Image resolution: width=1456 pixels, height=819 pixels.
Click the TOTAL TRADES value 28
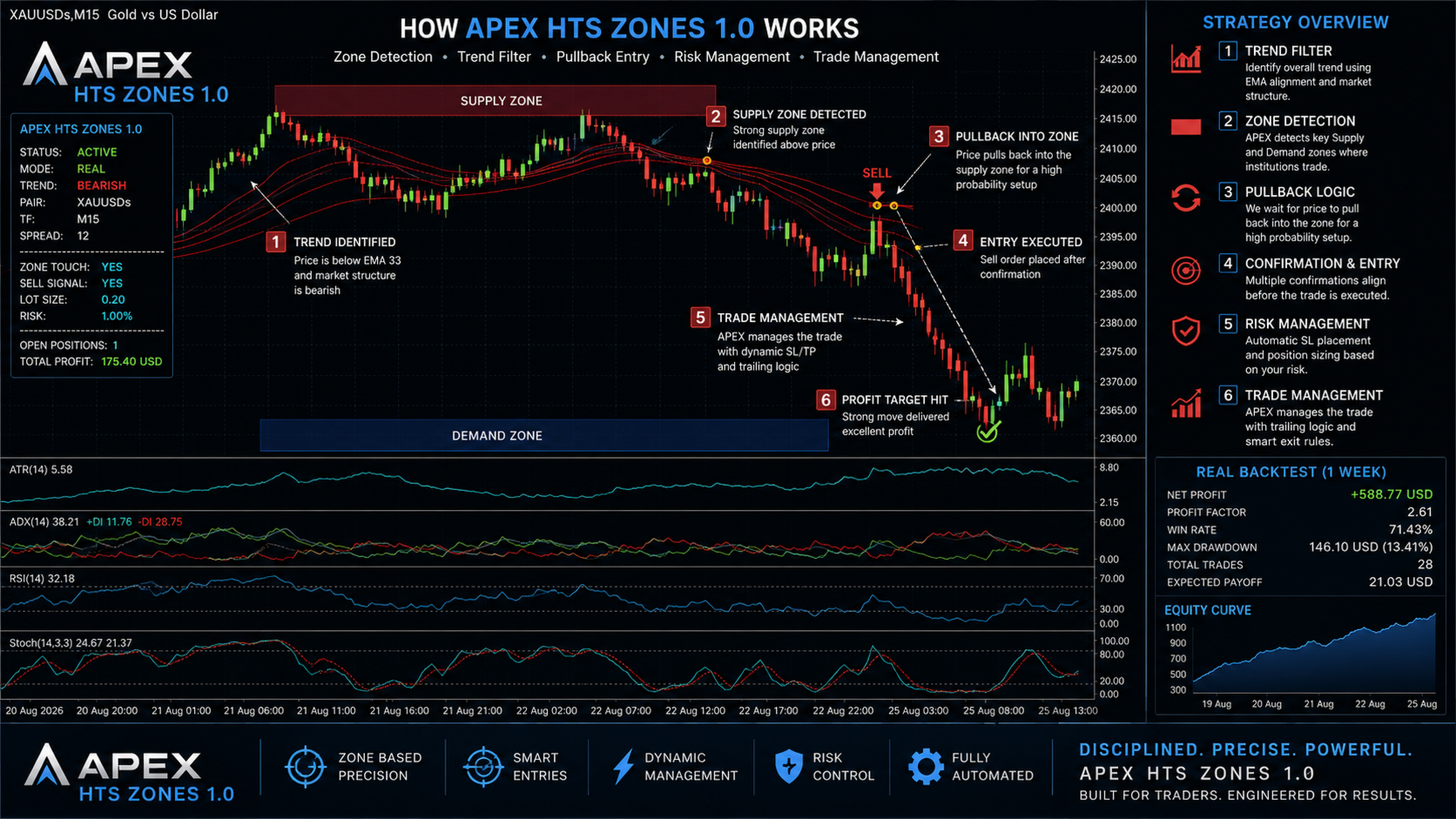pos(1425,564)
